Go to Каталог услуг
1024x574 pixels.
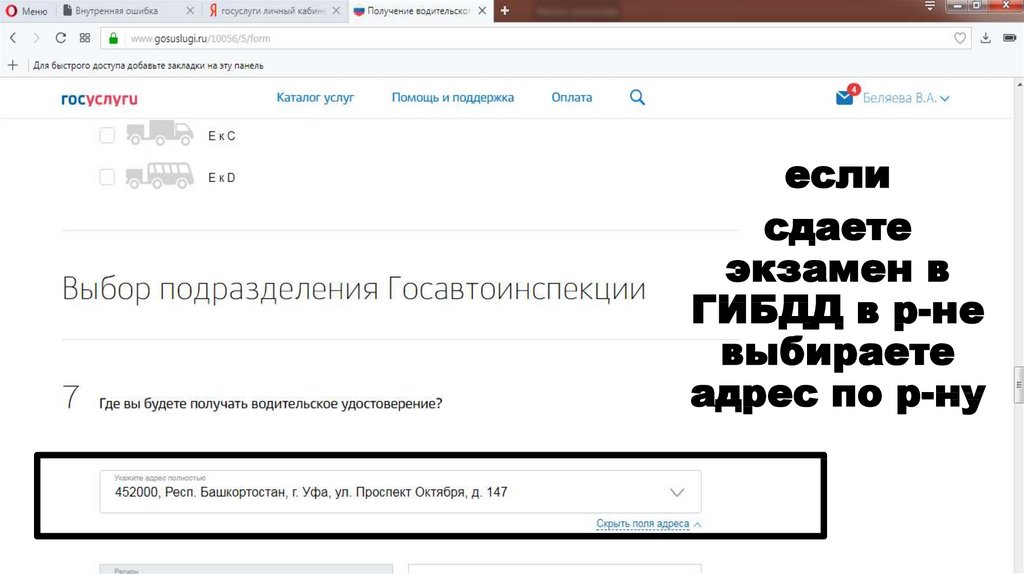(x=315, y=97)
